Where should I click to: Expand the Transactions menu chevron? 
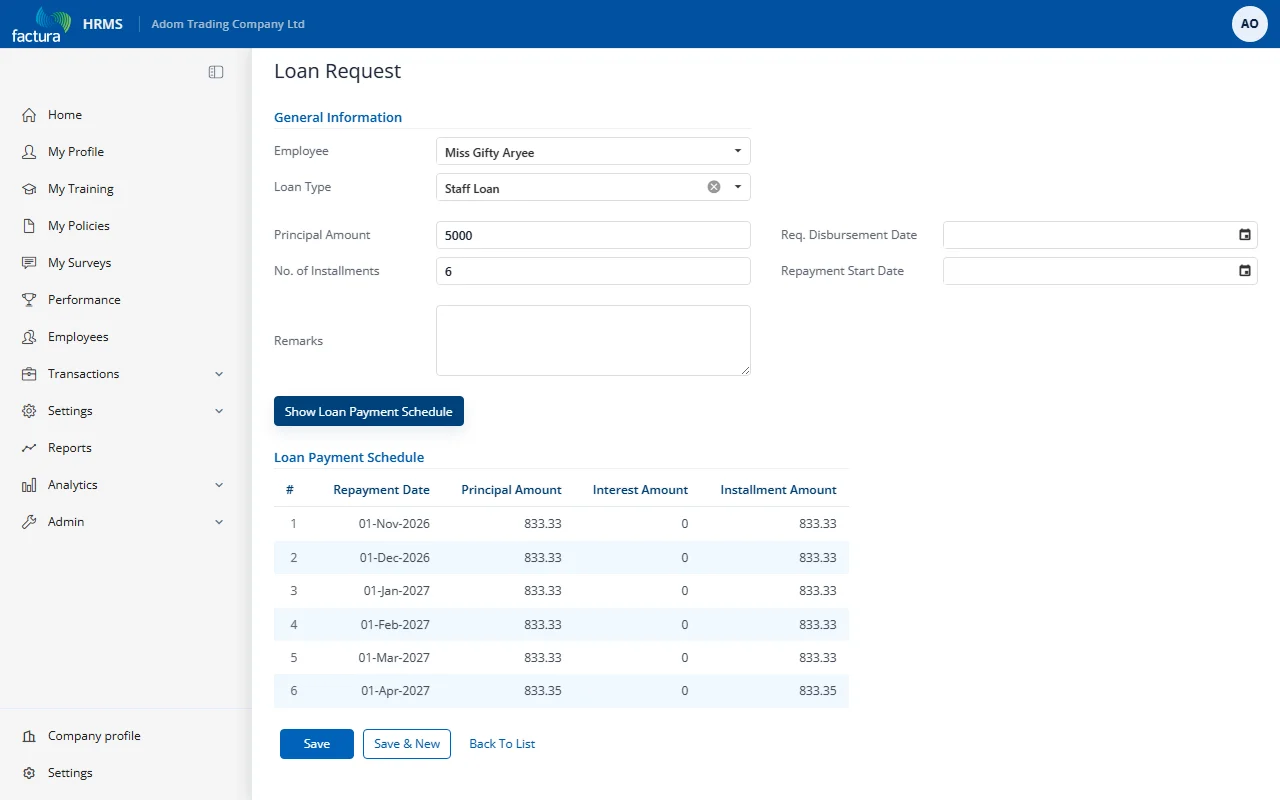[219, 374]
